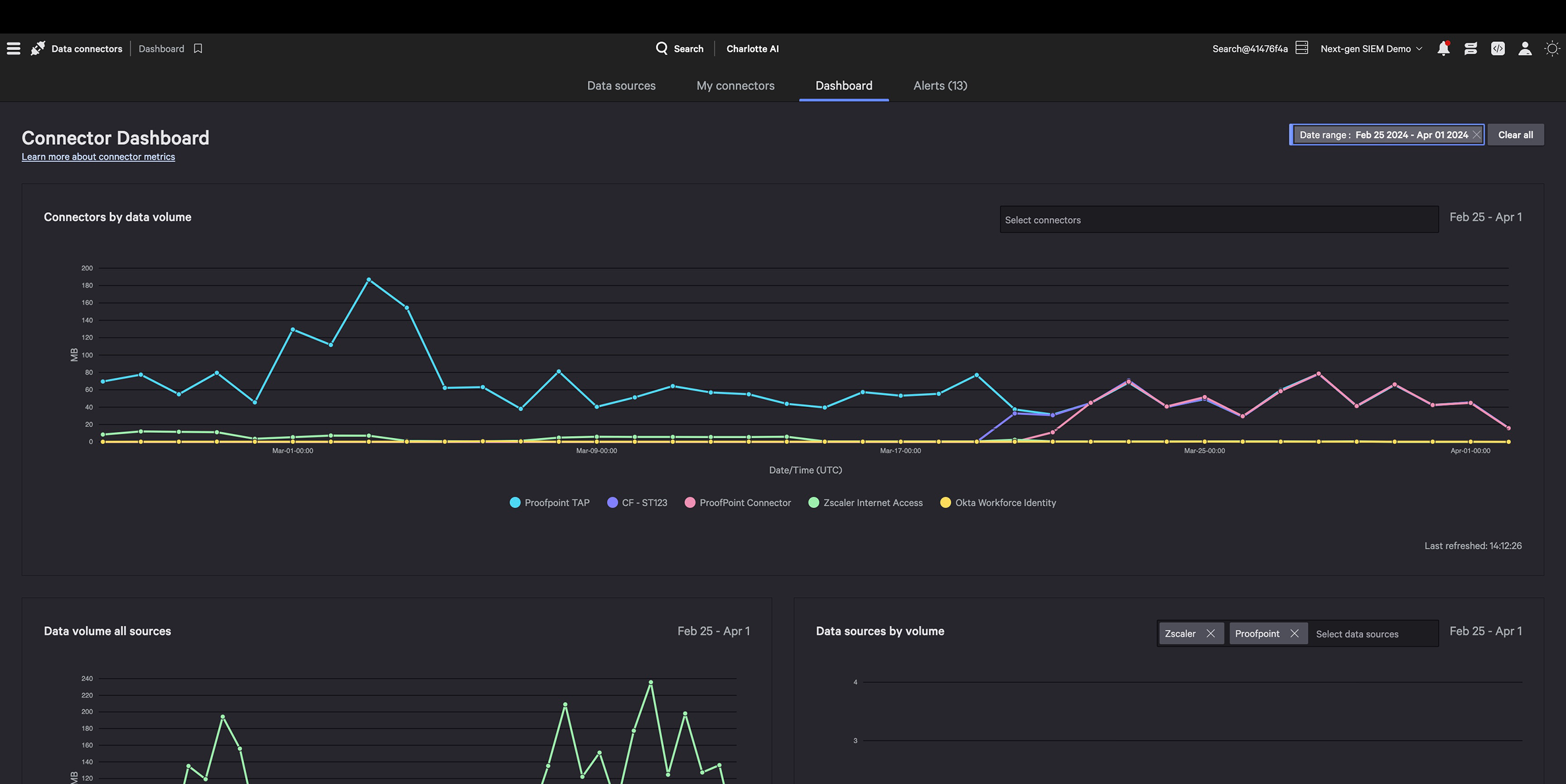
Task: Open Learn more about connector metrics link
Action: coord(99,157)
